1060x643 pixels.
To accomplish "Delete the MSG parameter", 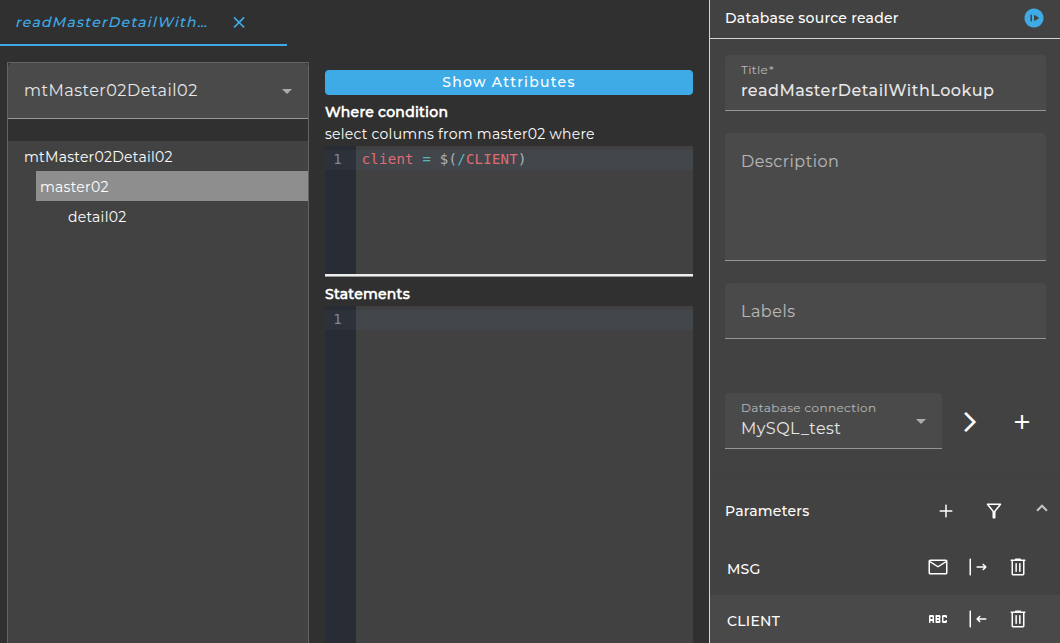I will [1018, 567].
